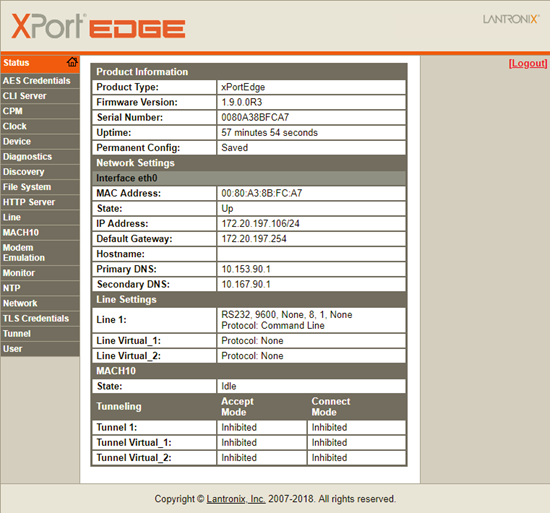550x513 pixels.
Task: Click the Line 1 RS232 settings value
Action: [311, 320]
